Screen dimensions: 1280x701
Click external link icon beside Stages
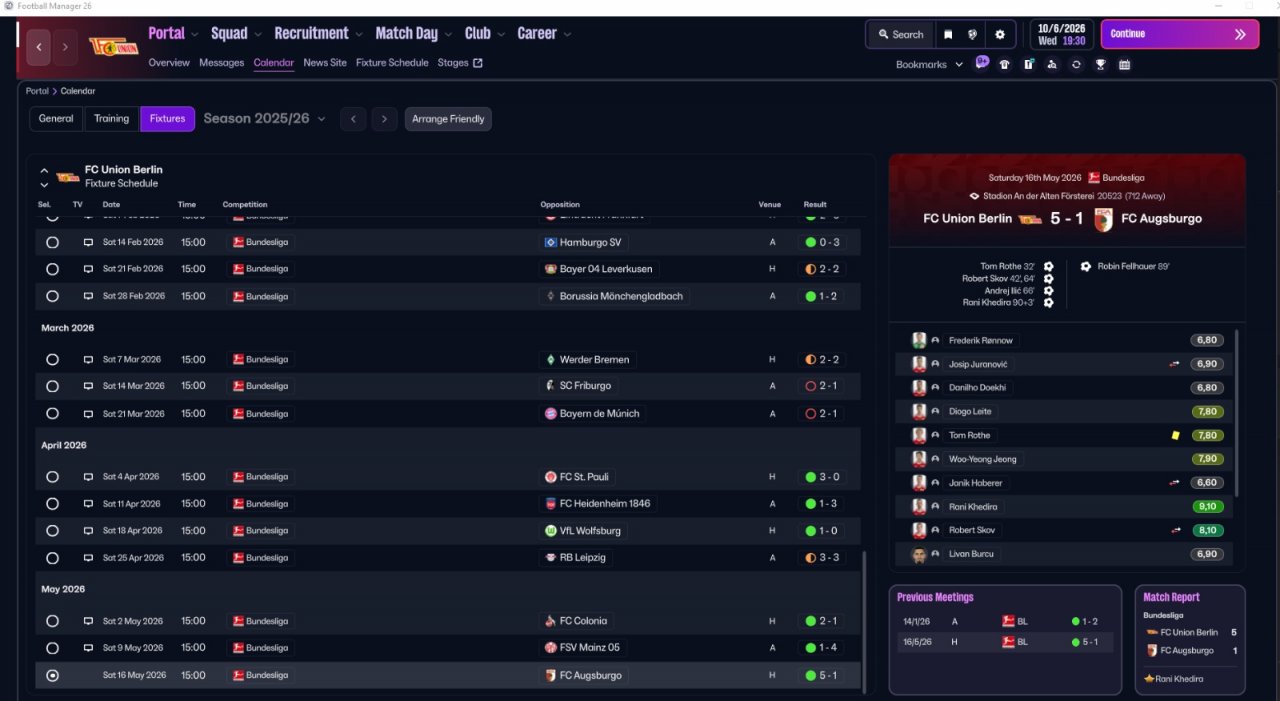[478, 62]
